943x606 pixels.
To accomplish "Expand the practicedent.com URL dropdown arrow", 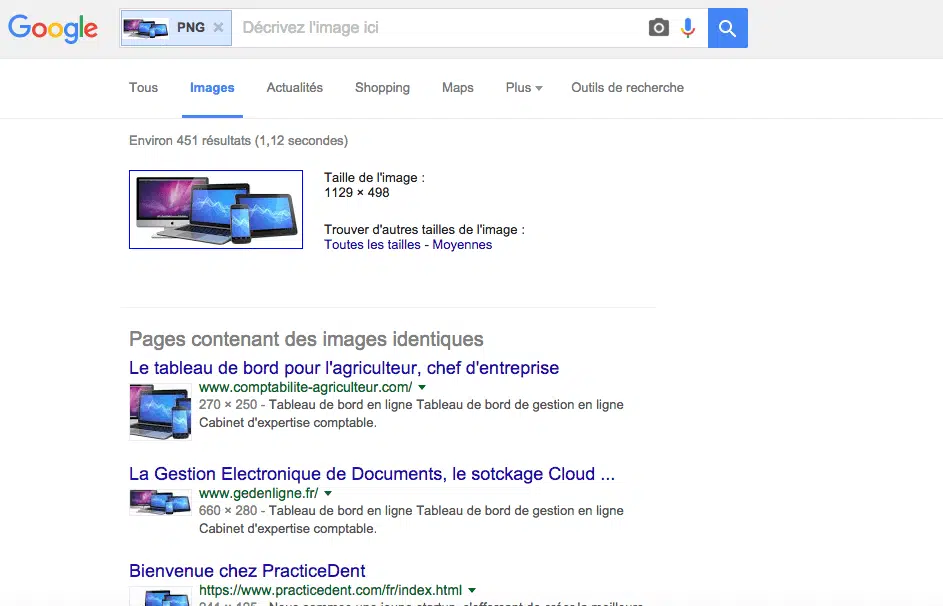I will tap(472, 590).
